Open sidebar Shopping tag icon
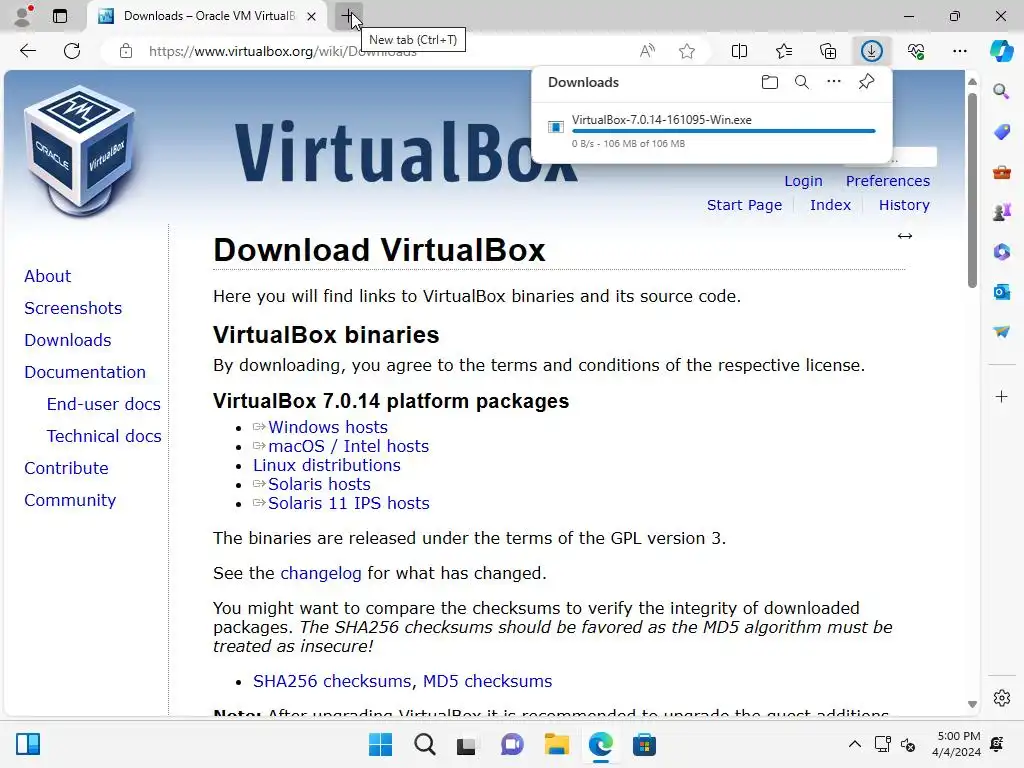This screenshot has height=768, width=1024. pos(1002,132)
